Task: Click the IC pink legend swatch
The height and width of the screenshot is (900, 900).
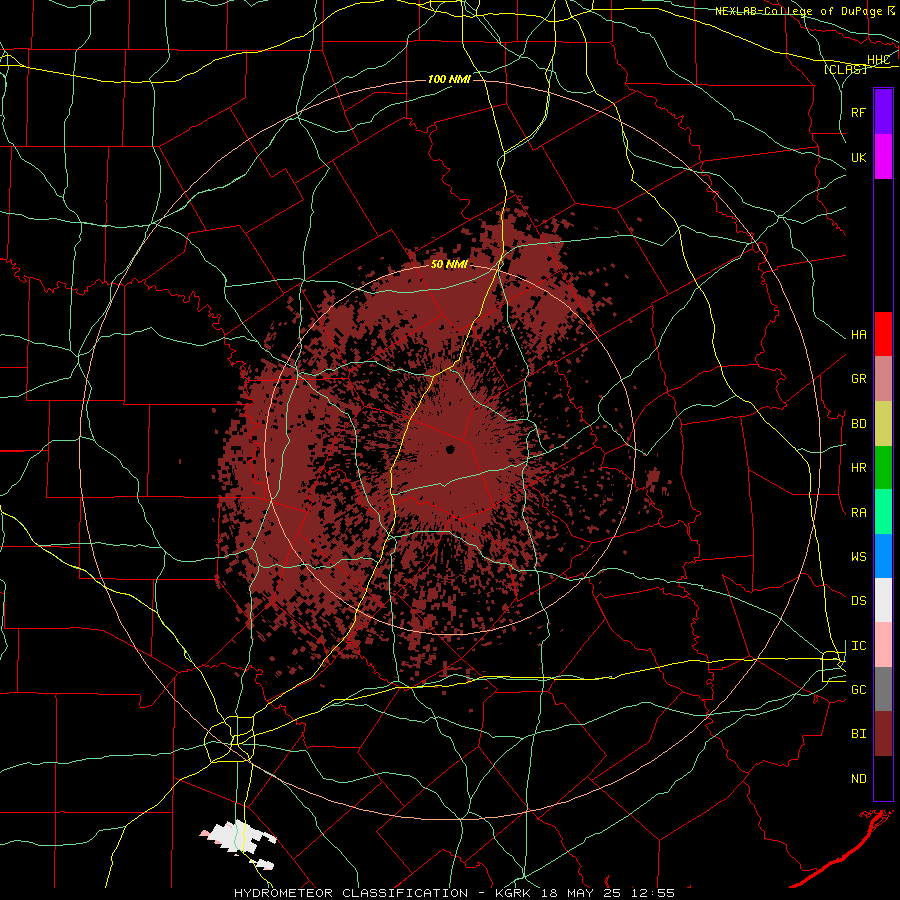Action: pos(883,645)
